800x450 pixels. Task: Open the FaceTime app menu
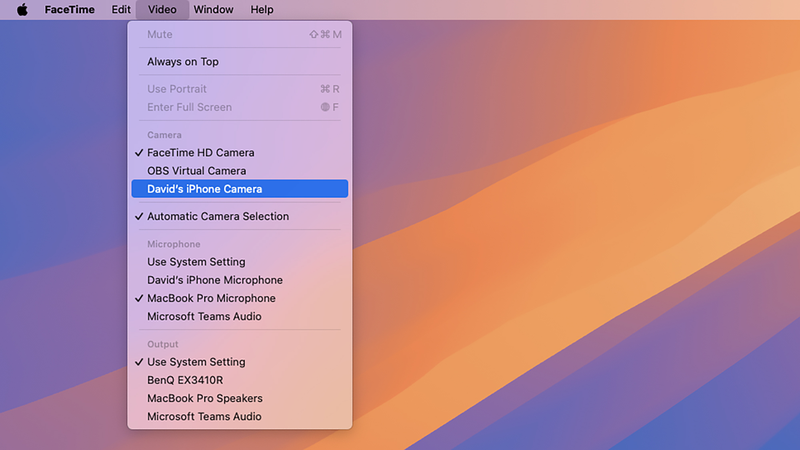69,10
